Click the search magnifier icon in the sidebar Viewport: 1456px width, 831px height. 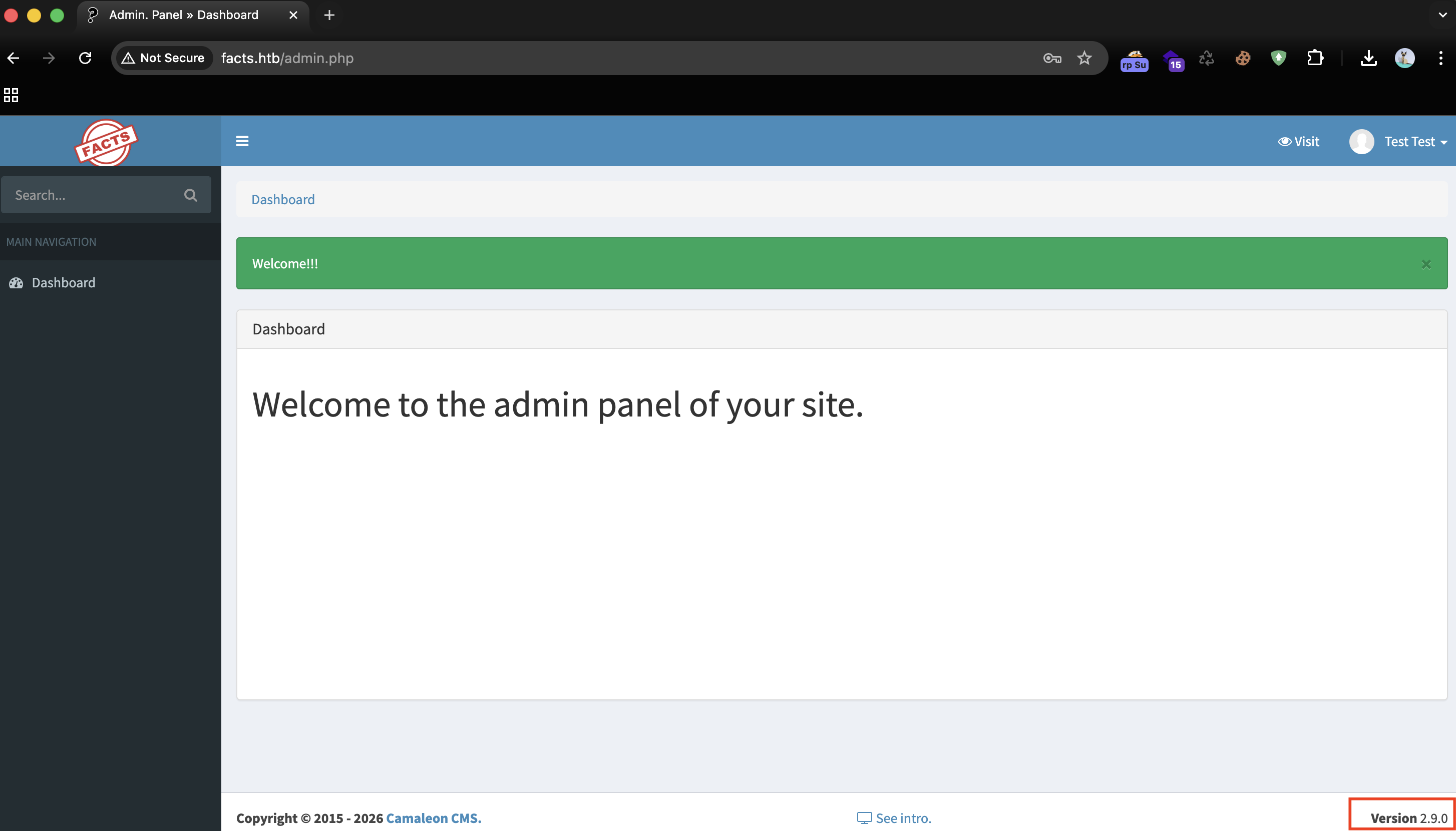(x=191, y=195)
